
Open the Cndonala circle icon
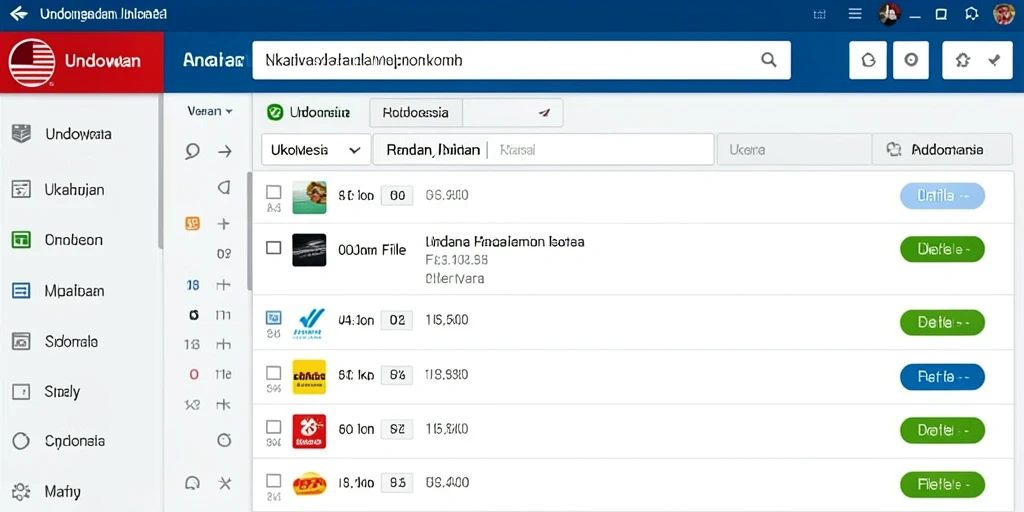point(22,441)
